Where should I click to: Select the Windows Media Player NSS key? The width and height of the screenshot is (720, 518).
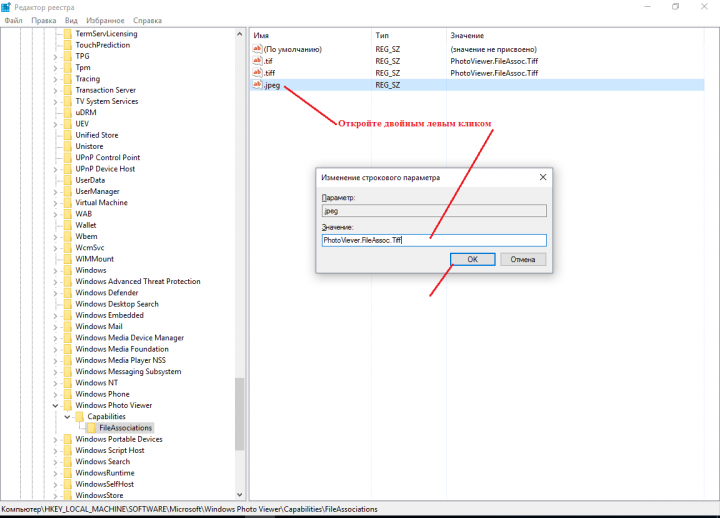(x=120, y=360)
